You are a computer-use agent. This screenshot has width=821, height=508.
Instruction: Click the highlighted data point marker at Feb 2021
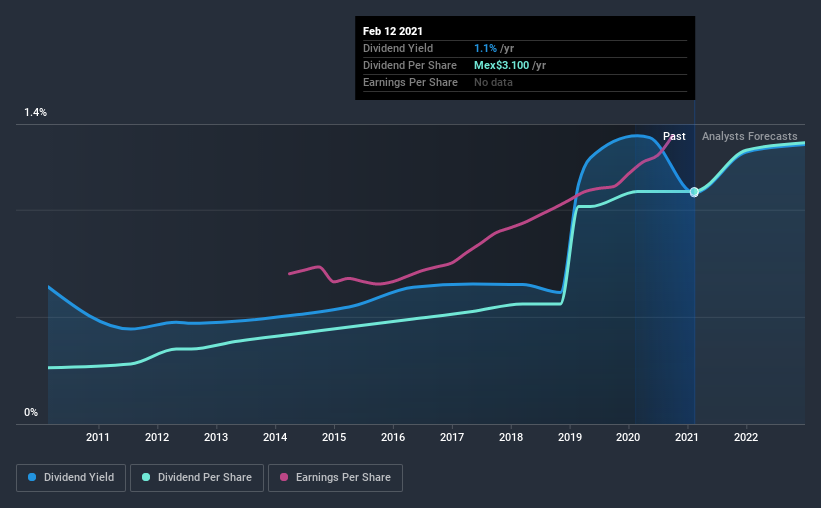pyautogui.click(x=694, y=192)
